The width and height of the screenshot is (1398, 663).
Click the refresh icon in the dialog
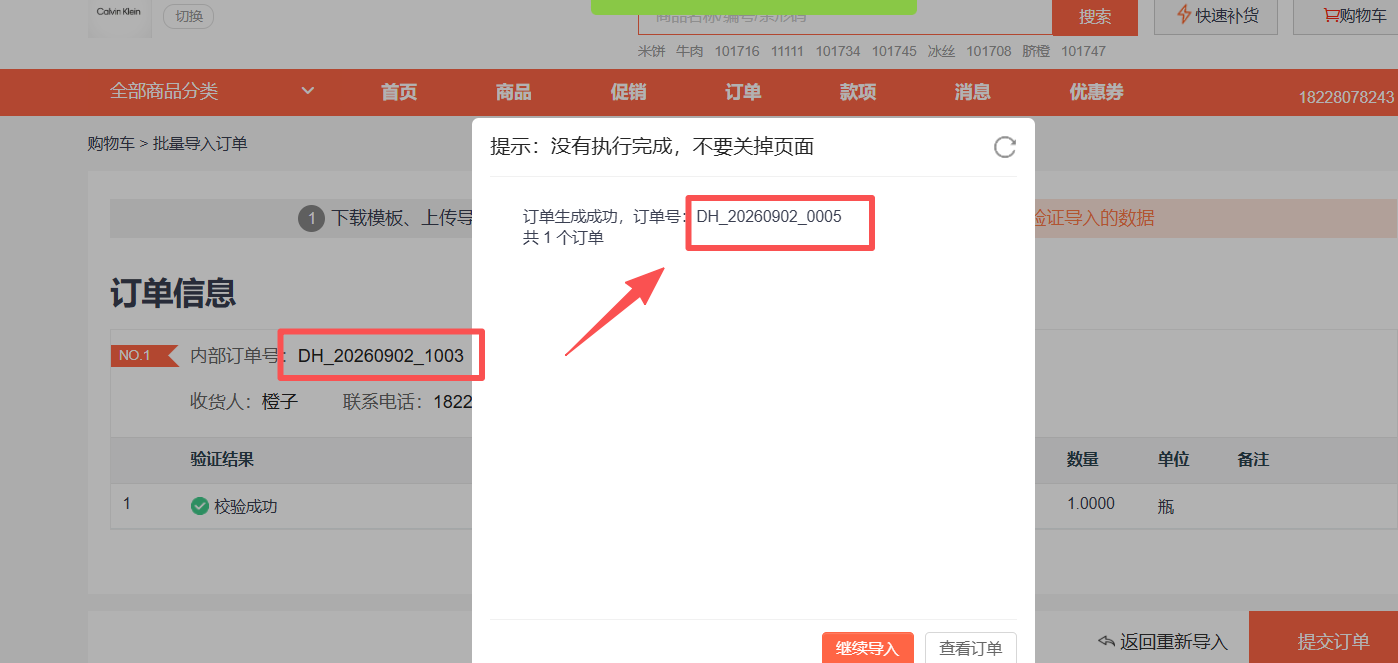pos(1004,147)
